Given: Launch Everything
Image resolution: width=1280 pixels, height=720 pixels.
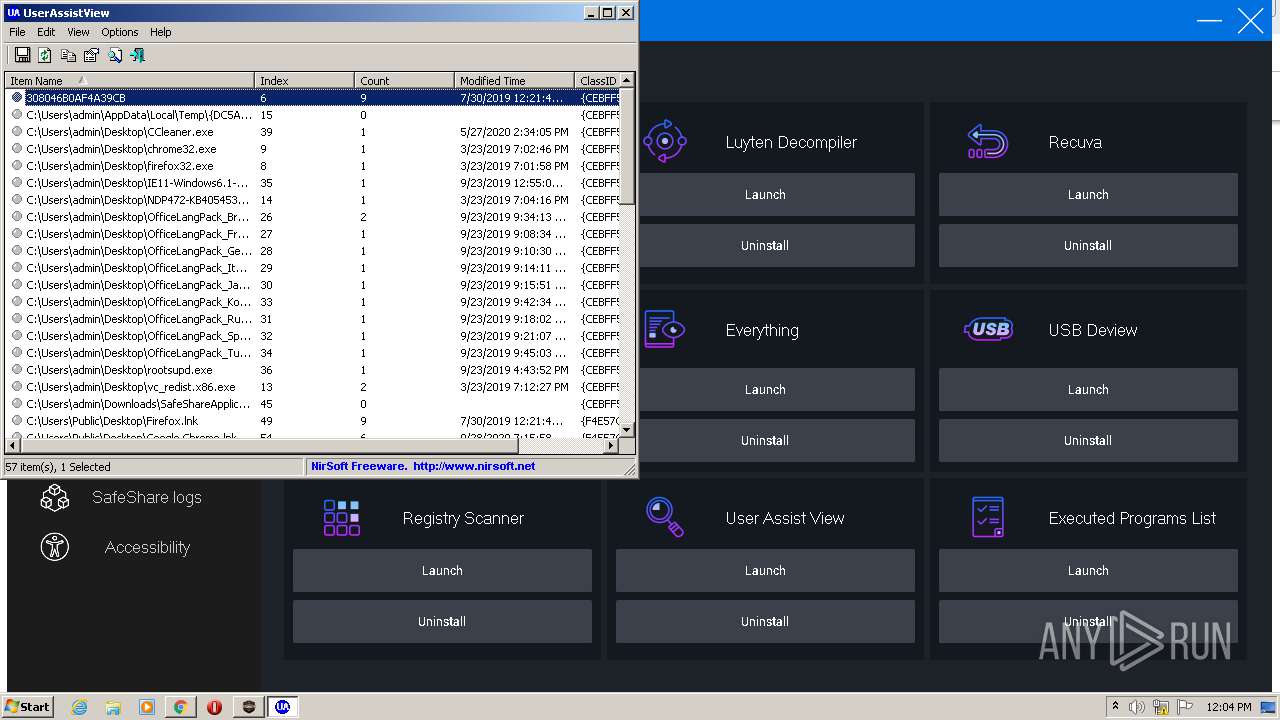Looking at the screenshot, I should coord(765,390).
